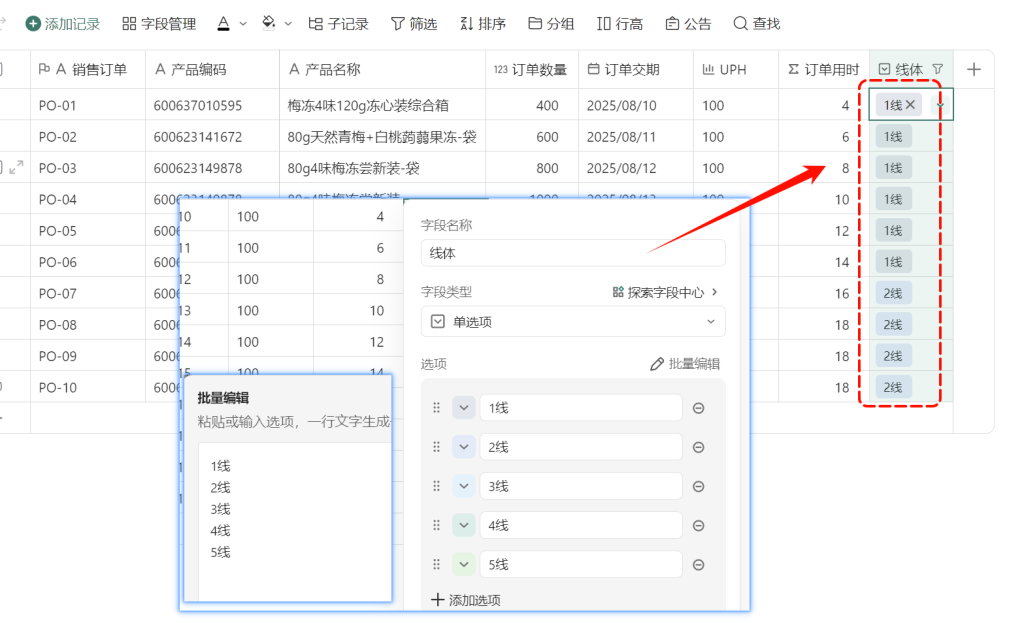
Task: Click the text color underlined A icon
Action: pos(223,24)
